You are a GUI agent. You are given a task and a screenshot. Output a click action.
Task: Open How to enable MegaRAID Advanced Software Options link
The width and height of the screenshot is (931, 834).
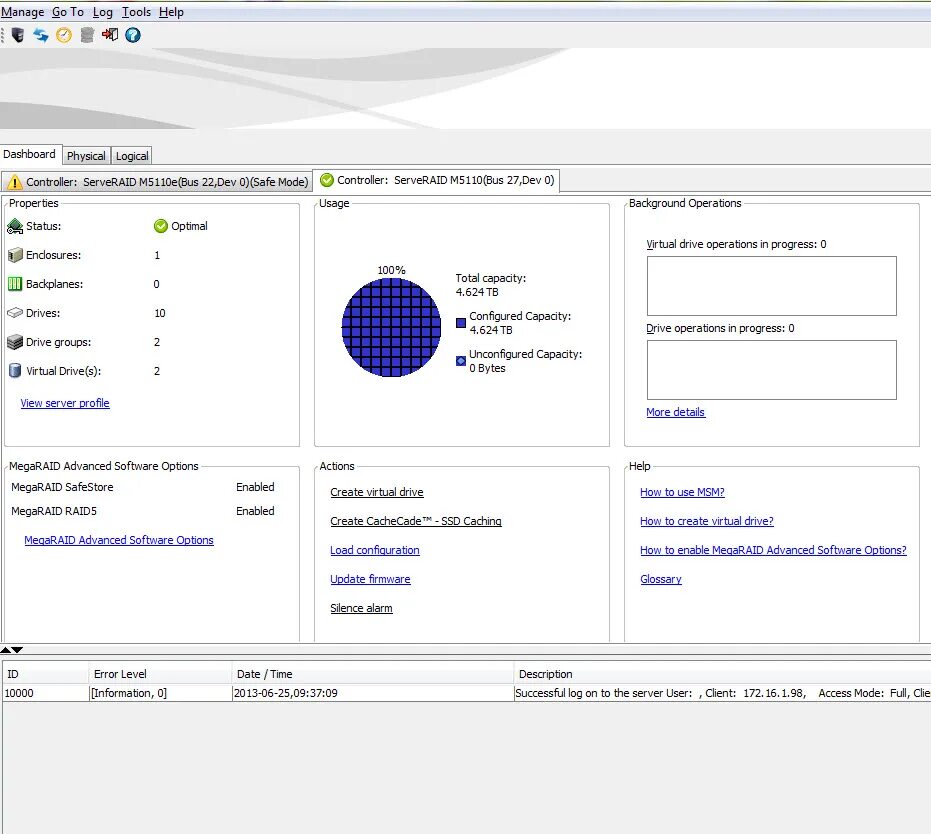pos(773,550)
